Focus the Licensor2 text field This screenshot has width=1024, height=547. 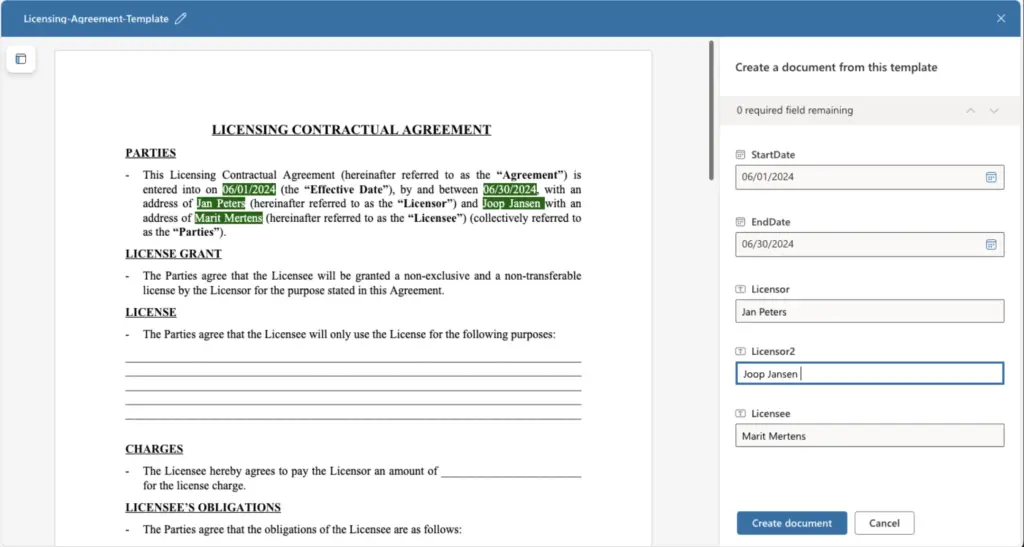point(868,374)
